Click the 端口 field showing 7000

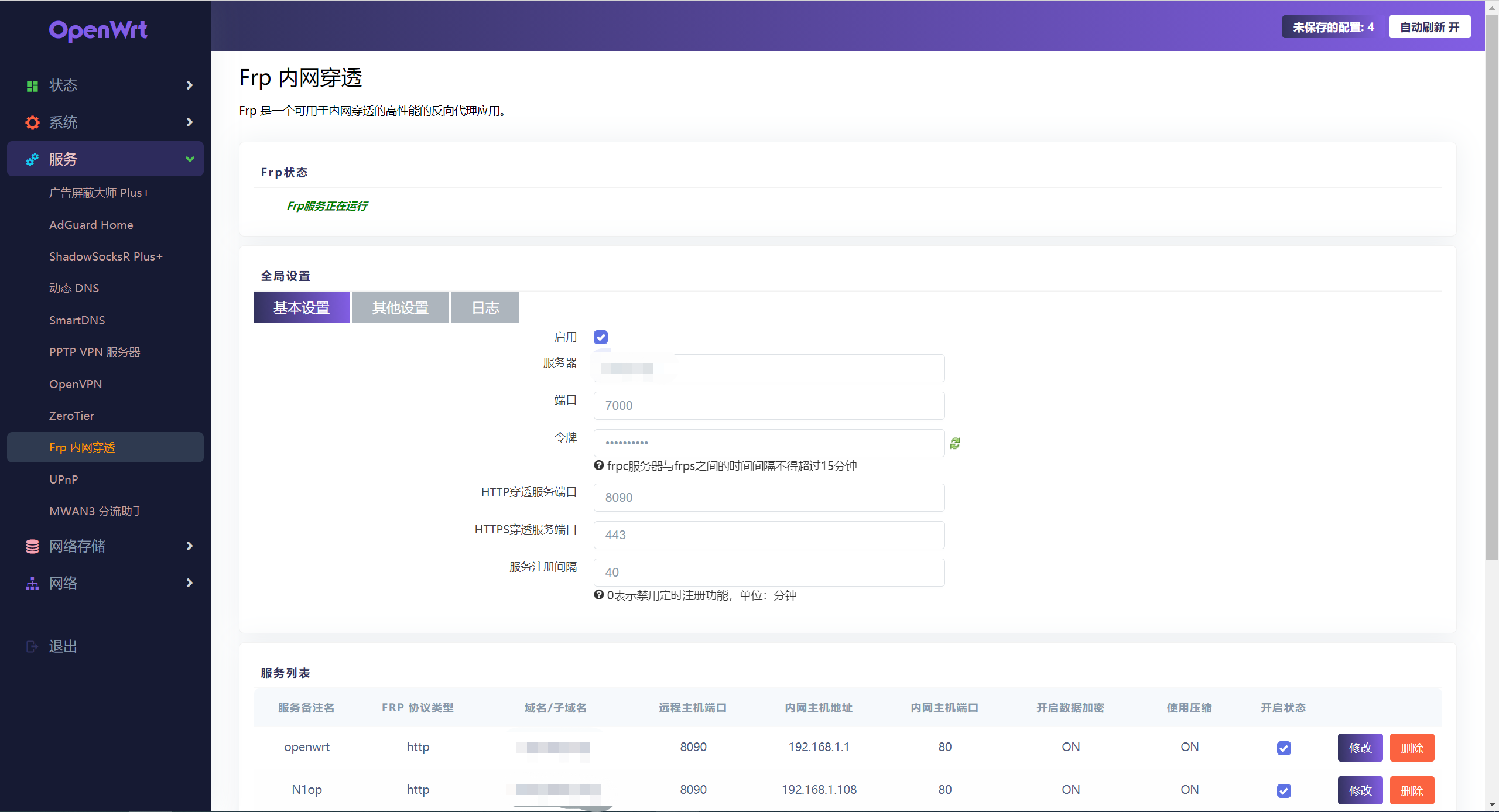[x=769, y=406]
